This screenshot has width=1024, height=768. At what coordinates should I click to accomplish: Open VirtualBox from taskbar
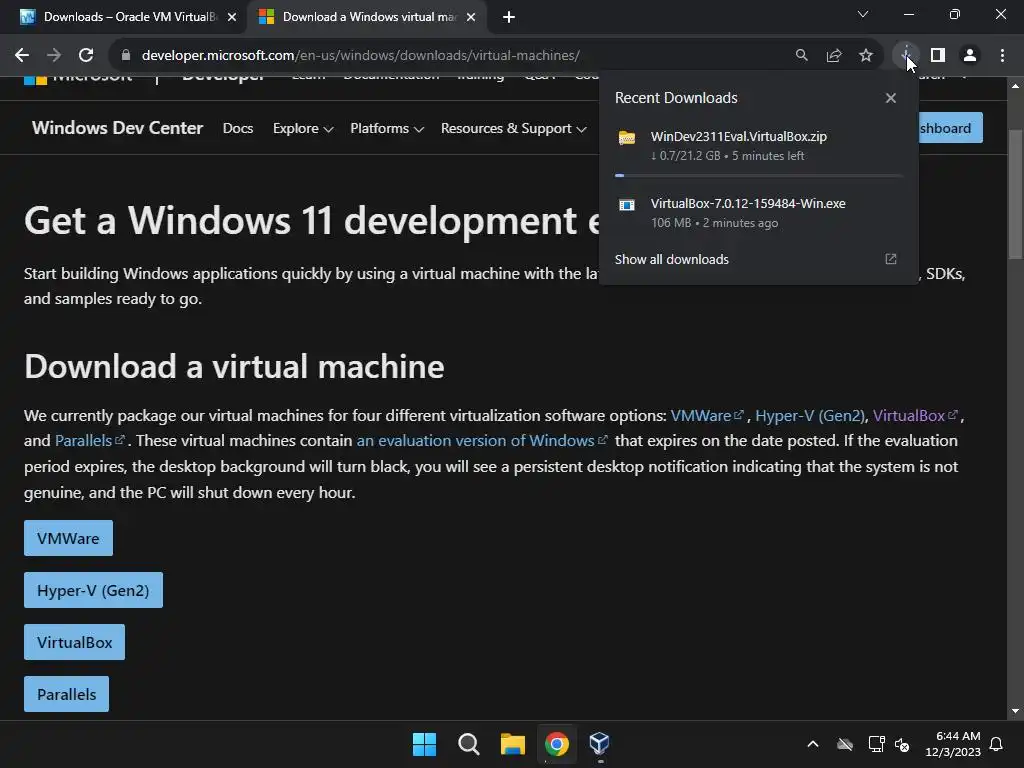[x=600, y=744]
